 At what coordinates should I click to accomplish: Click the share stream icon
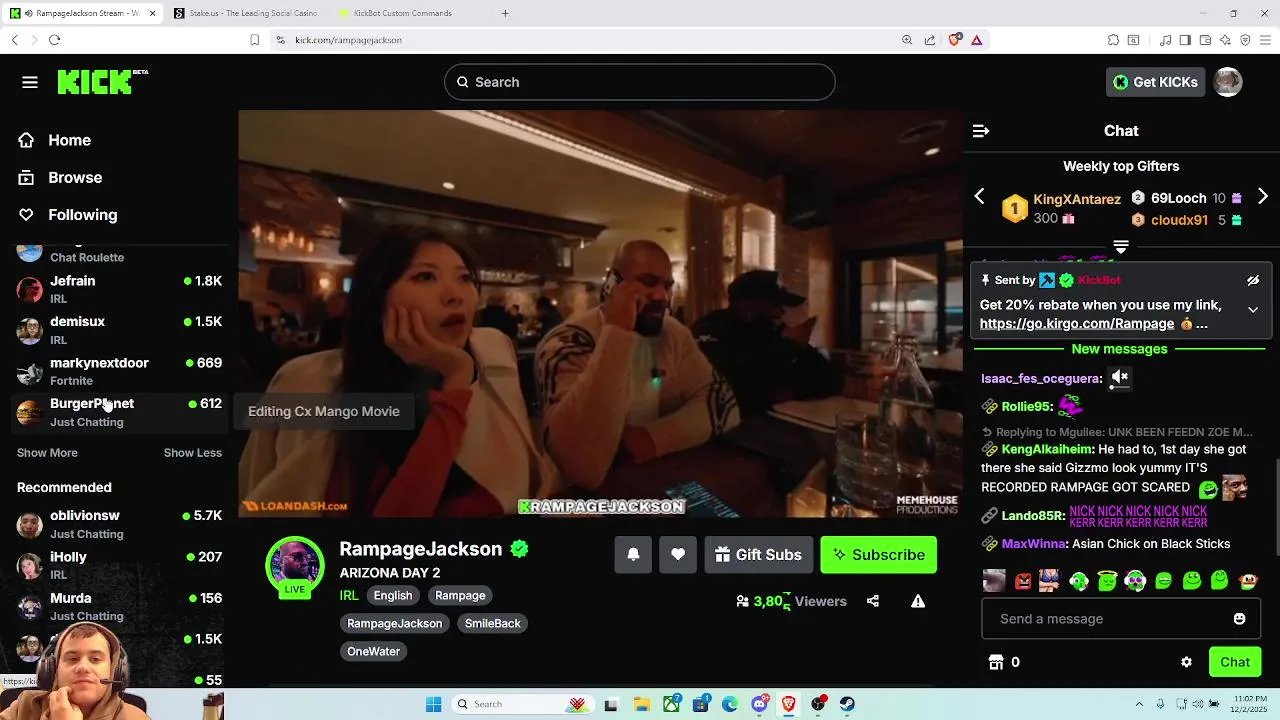coord(873,601)
